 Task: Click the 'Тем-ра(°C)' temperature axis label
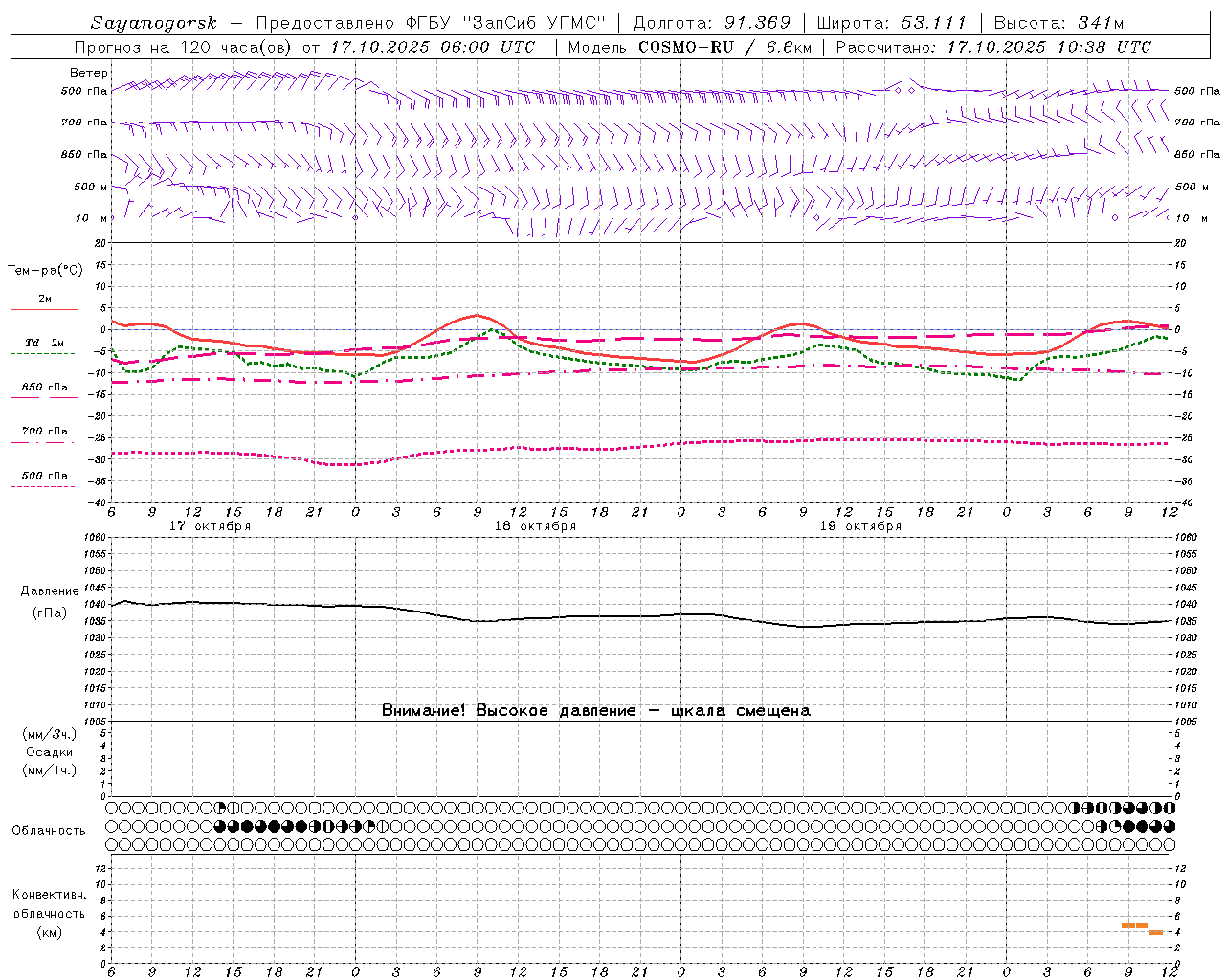[x=45, y=271]
